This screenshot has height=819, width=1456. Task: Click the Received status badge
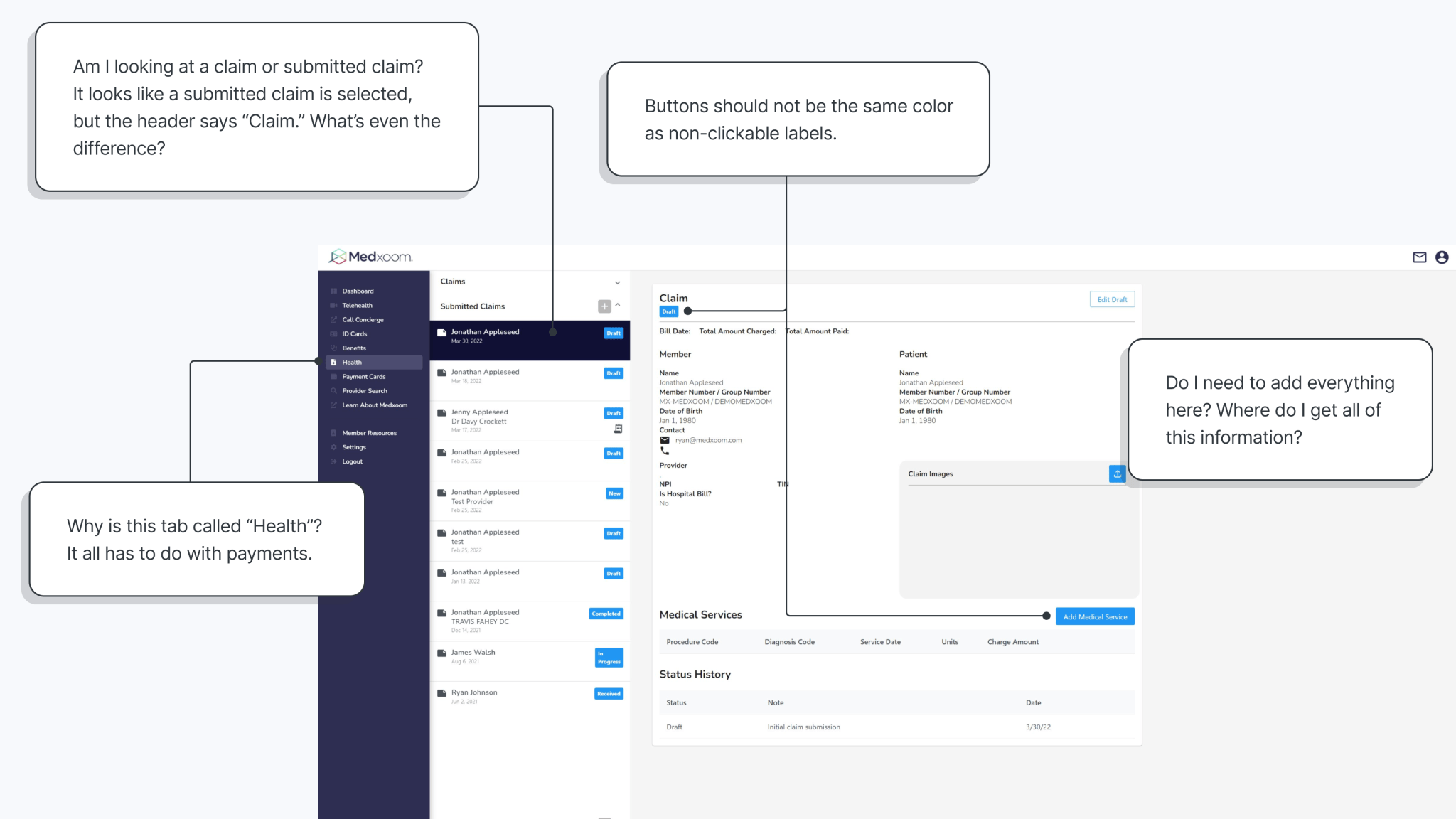(x=609, y=693)
